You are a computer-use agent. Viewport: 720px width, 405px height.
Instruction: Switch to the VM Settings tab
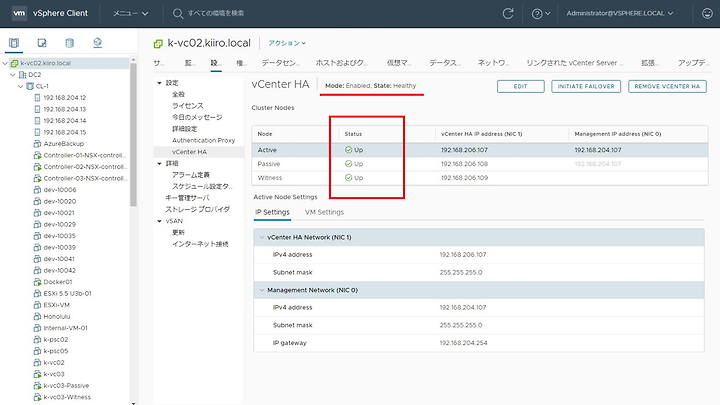coord(324,212)
